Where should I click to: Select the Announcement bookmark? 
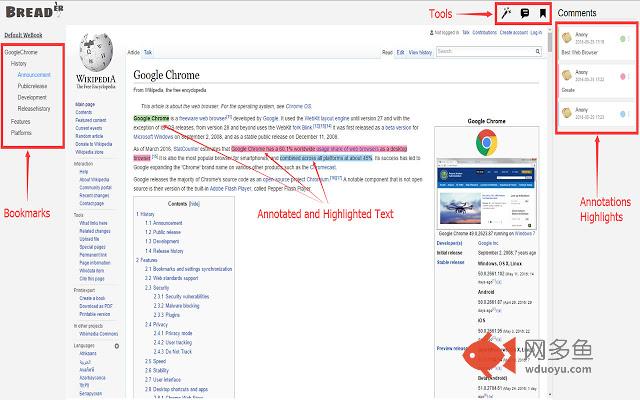coord(34,75)
